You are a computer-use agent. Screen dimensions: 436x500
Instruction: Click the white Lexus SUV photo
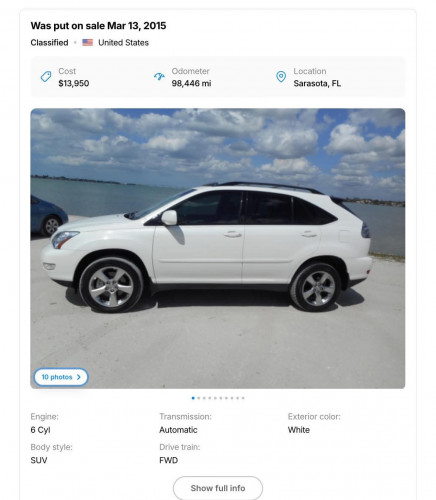[x=218, y=248]
